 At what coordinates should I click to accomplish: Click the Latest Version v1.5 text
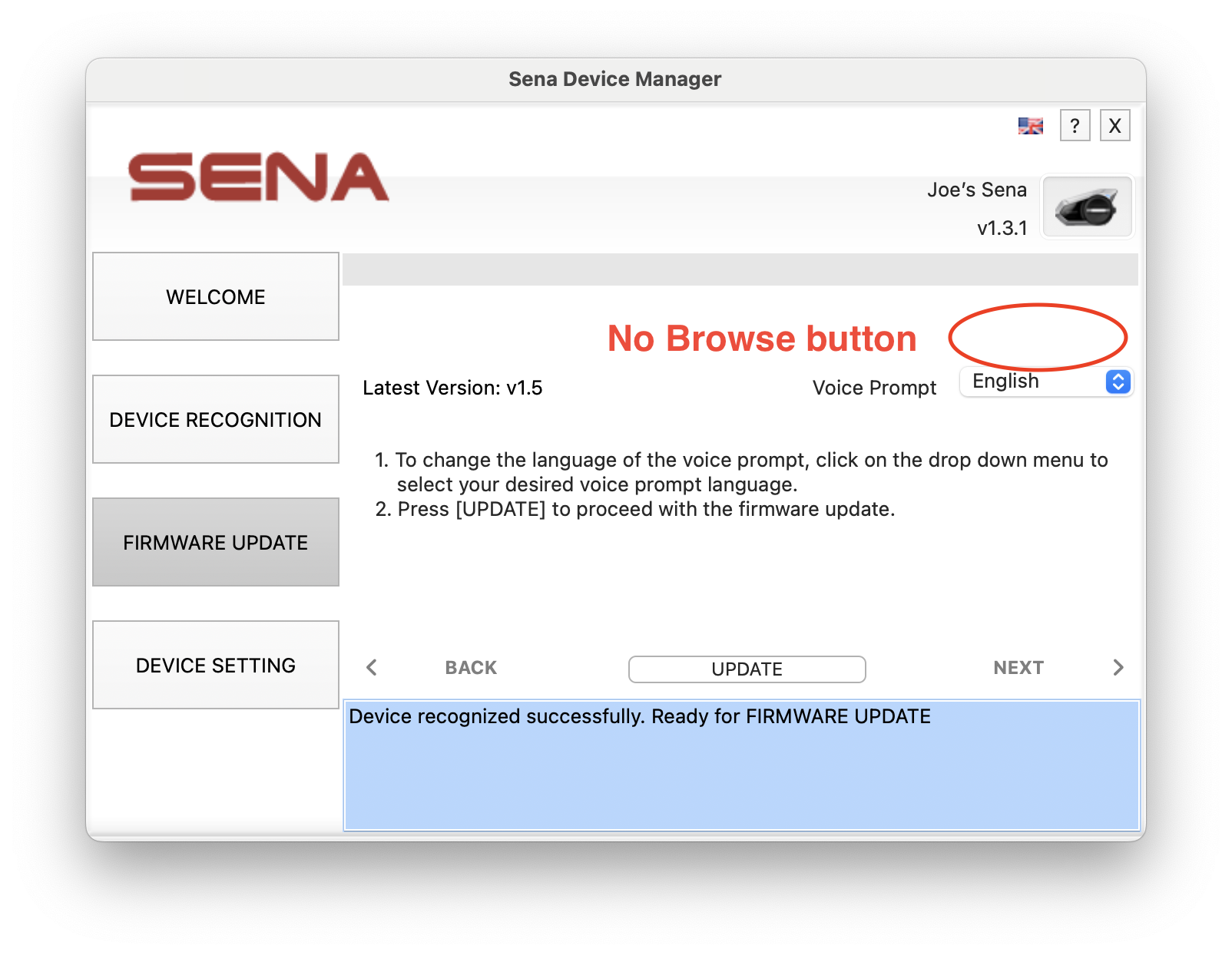[x=452, y=388]
